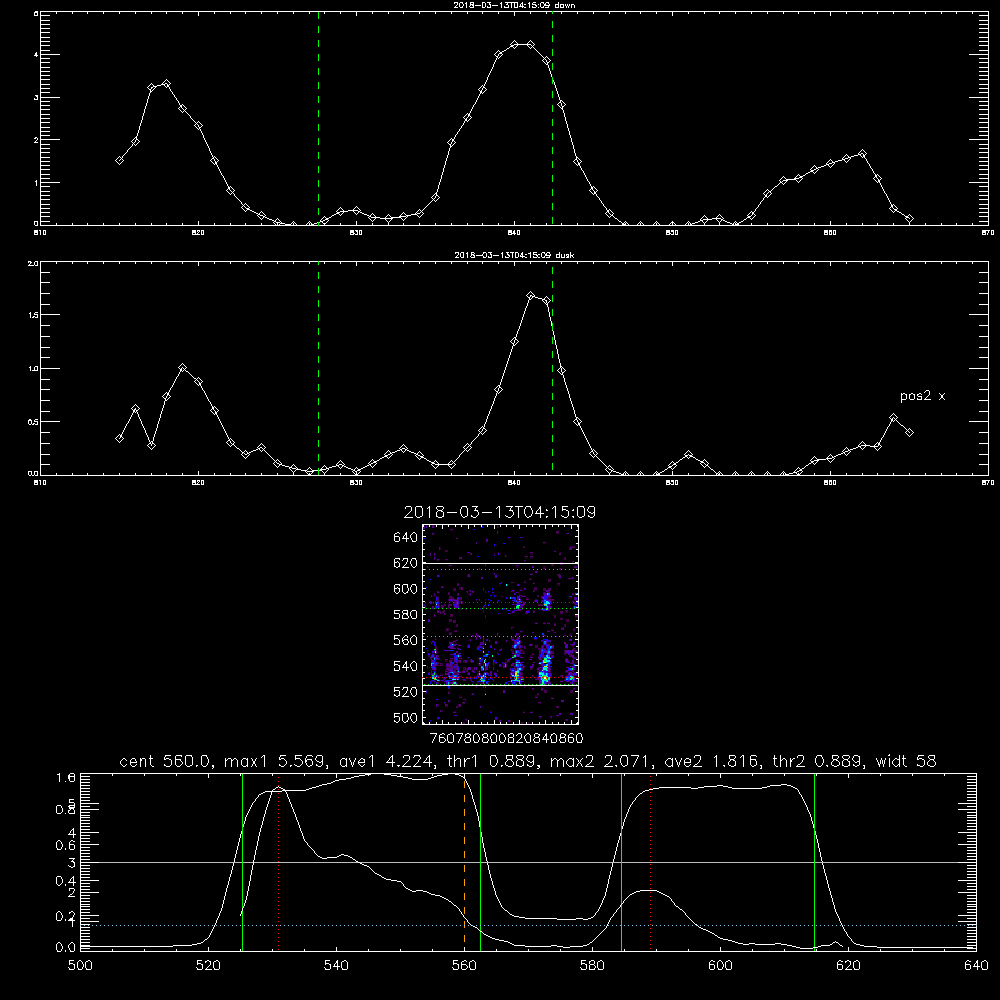Image resolution: width=1000 pixels, height=1000 pixels.
Task: Click the left red dotted line in bottom plot
Action: click(x=279, y=861)
